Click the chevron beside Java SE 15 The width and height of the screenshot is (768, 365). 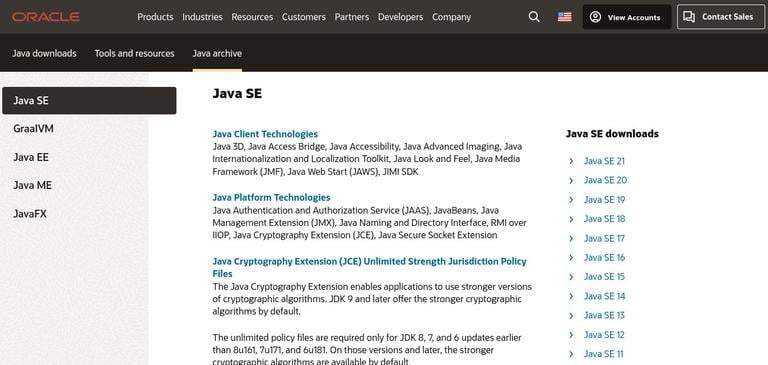pos(571,277)
